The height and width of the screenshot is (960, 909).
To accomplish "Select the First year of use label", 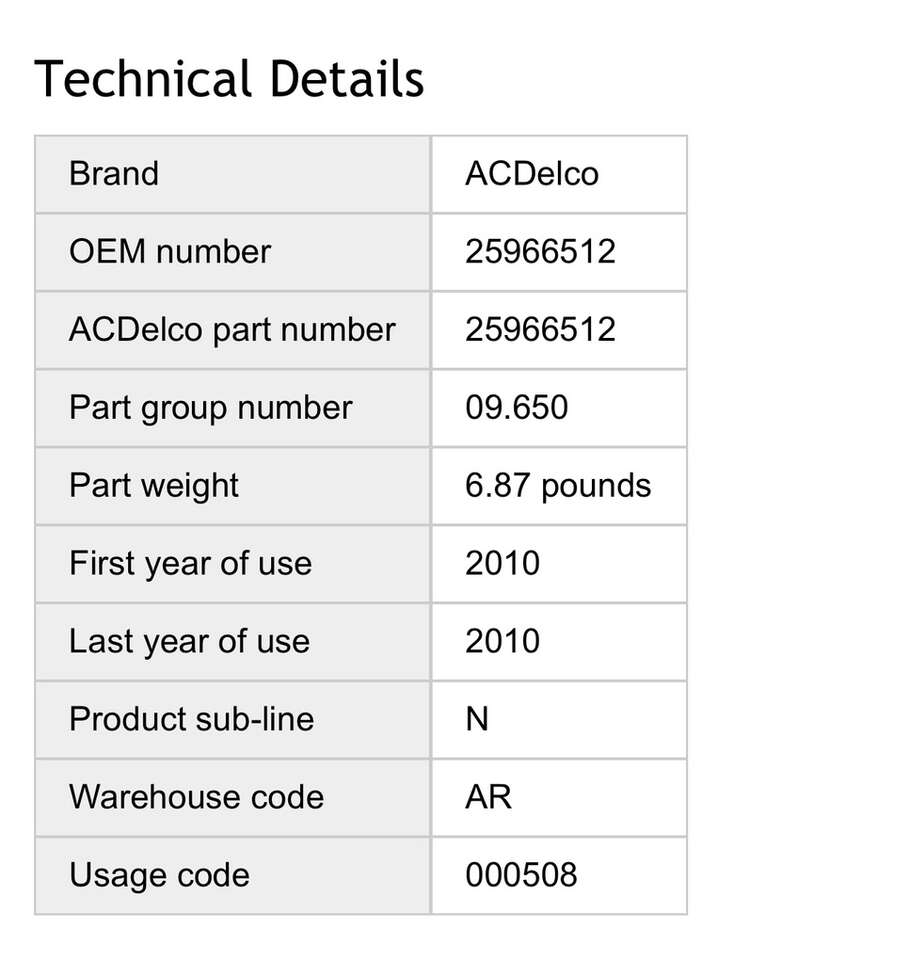I will coord(190,564).
